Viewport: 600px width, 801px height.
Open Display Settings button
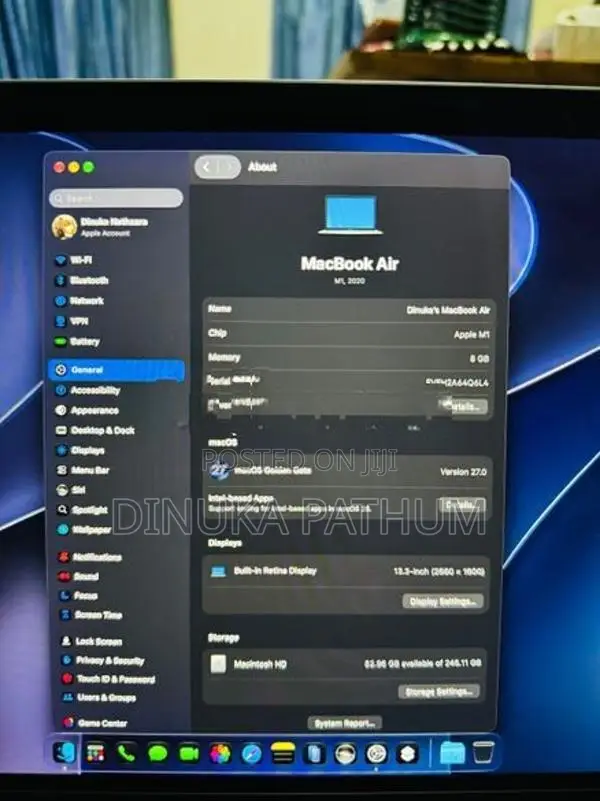442,601
